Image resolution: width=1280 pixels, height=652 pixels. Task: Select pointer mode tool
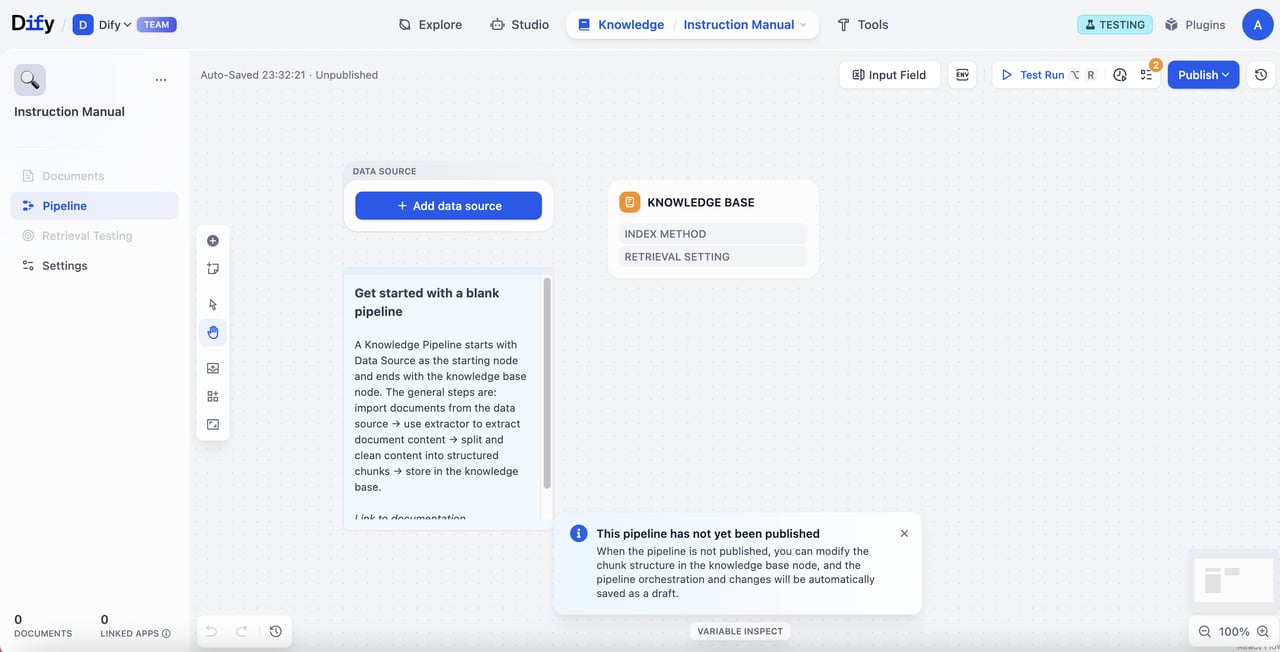coord(213,305)
